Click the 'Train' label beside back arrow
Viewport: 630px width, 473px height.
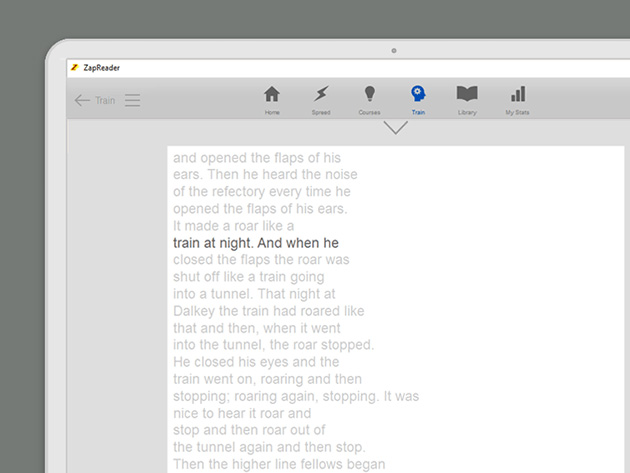105,100
